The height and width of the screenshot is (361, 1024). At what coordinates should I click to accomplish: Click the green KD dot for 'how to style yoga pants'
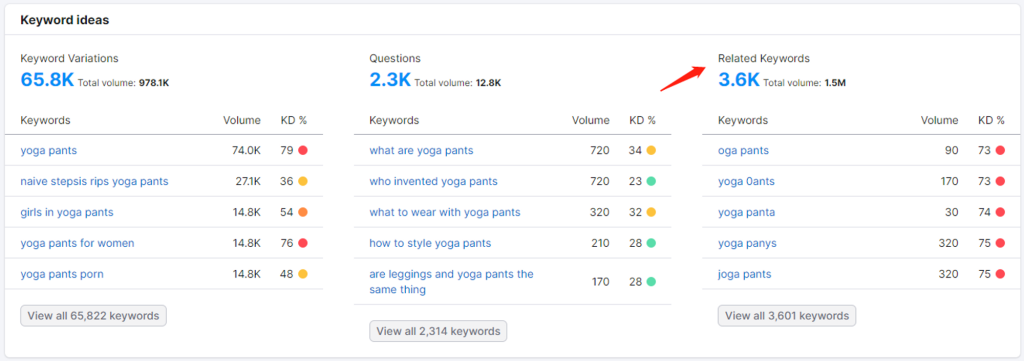(x=651, y=243)
